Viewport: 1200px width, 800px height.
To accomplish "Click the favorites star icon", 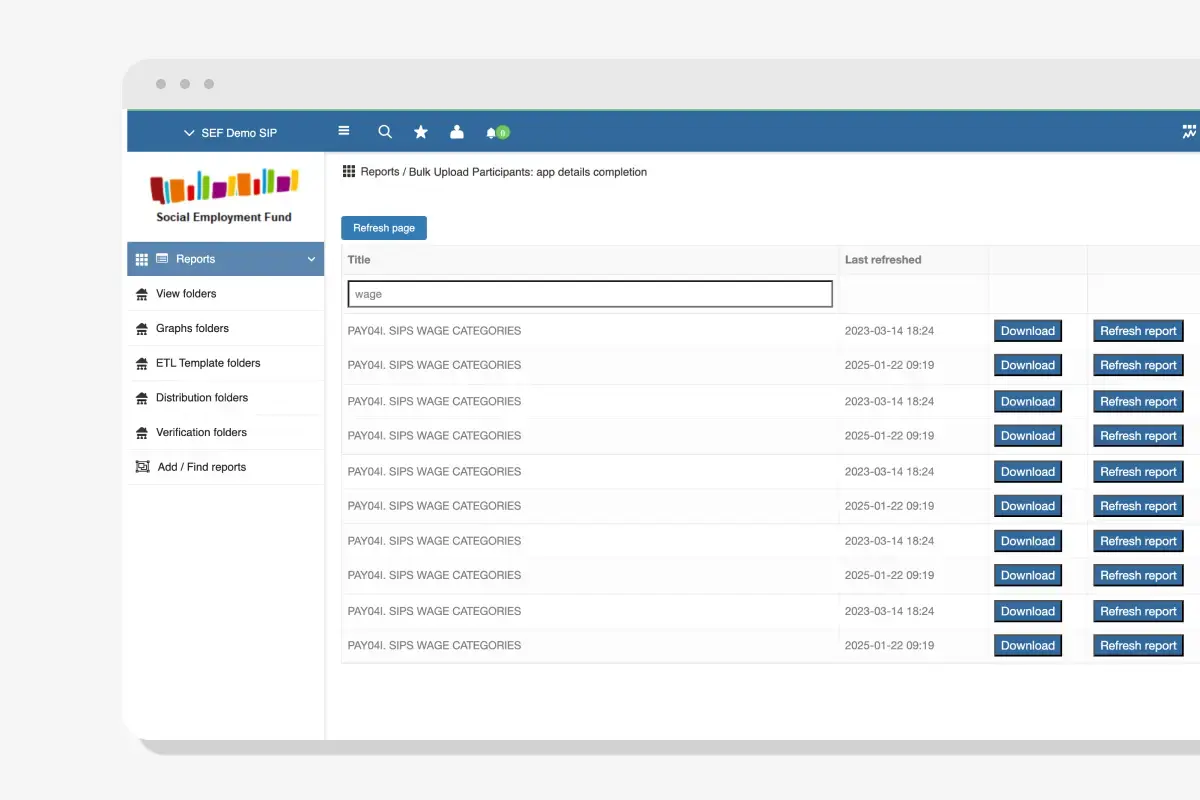I will tap(421, 132).
